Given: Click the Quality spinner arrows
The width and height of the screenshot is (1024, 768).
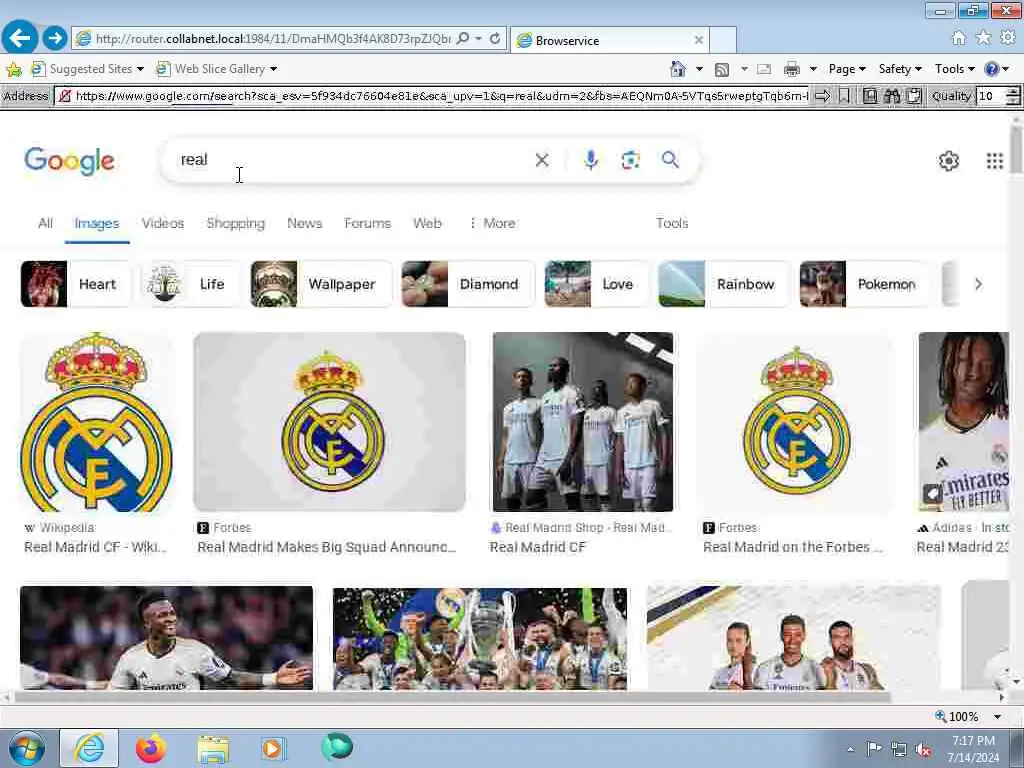Looking at the screenshot, I should pos(1013,97).
